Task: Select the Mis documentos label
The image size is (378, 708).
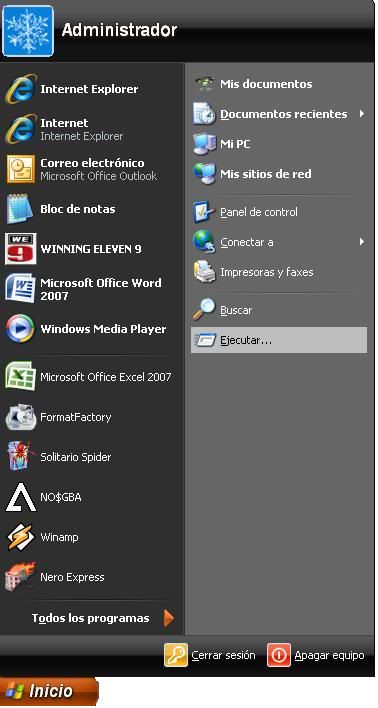Action: pos(266,84)
